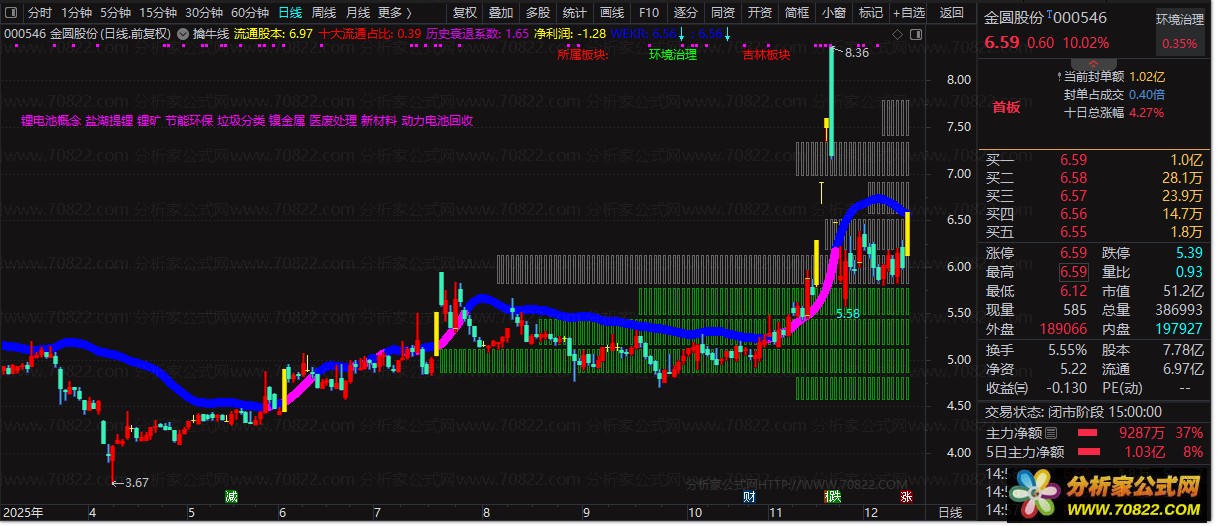Click the pin icon at toolbar left
Viewport: 1217px width, 526px height.
(11, 13)
